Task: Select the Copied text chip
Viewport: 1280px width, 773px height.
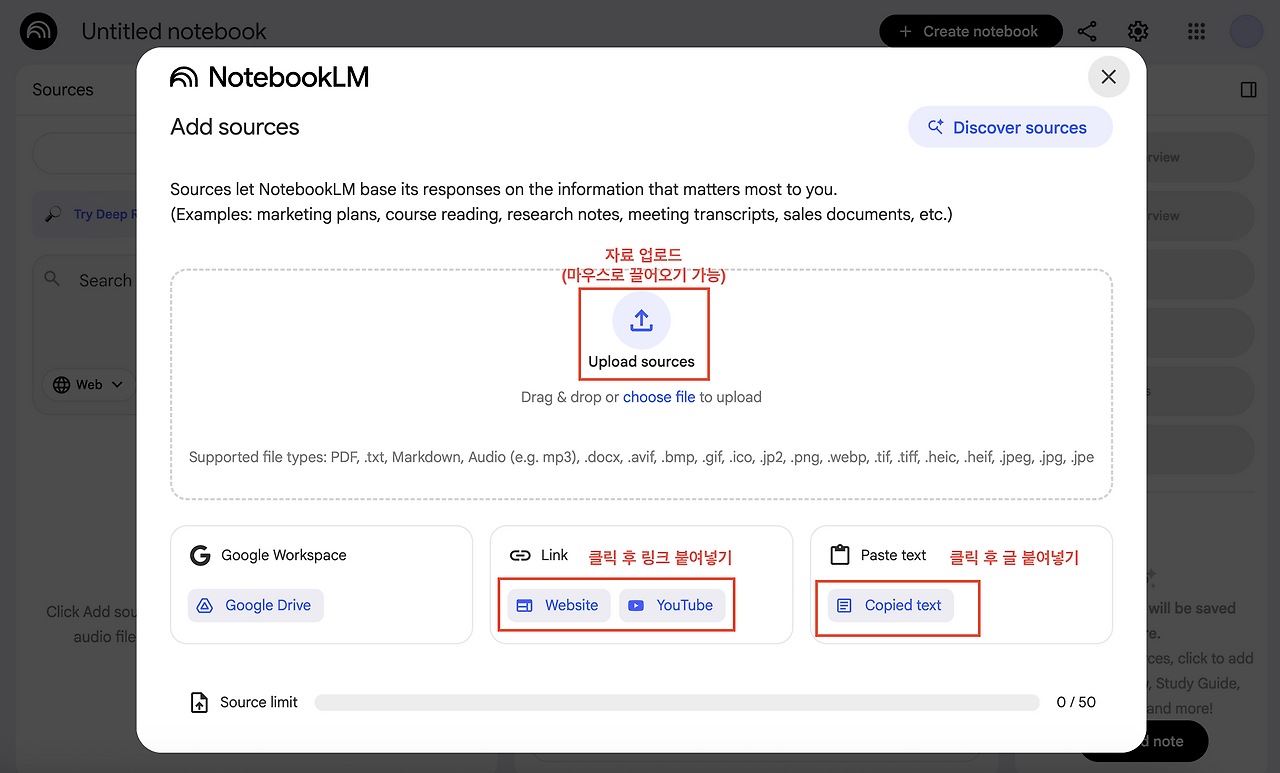Action: [891, 605]
